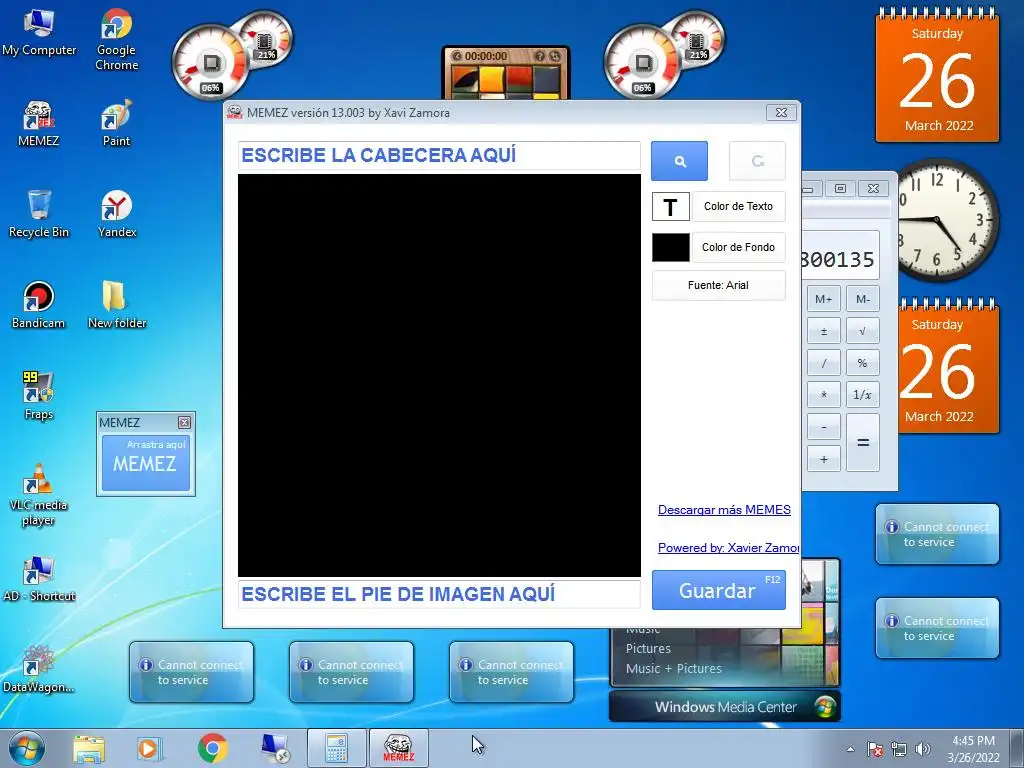The image size is (1024, 768).
Task: Click the header text field ESCRIBE LA CABECERA
Action: click(x=439, y=155)
